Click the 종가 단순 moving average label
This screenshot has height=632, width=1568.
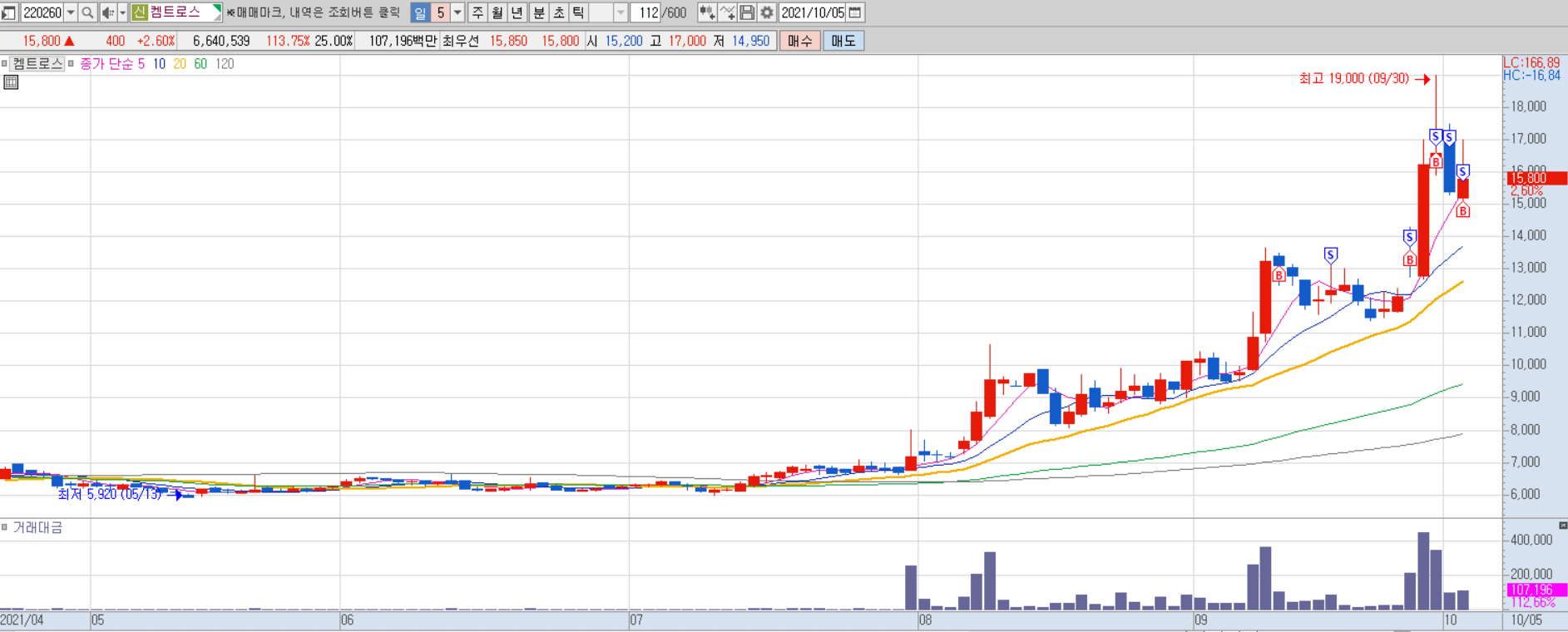pos(106,63)
